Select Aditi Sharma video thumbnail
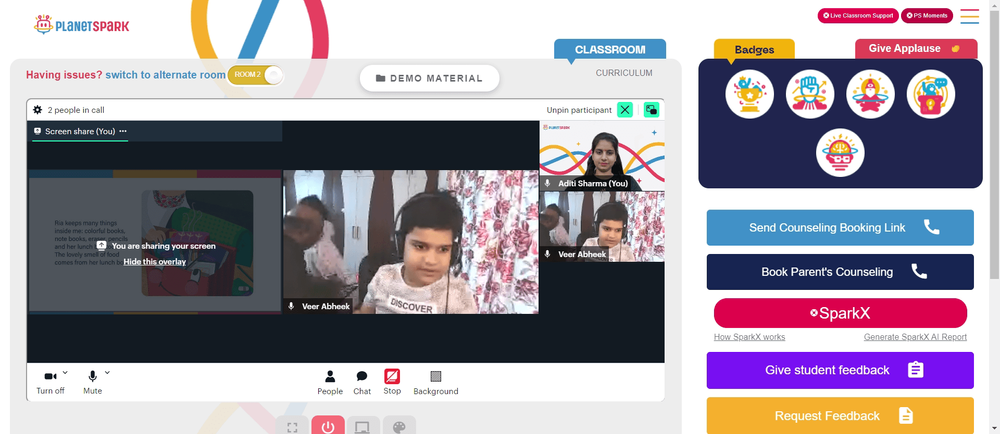 coord(602,156)
